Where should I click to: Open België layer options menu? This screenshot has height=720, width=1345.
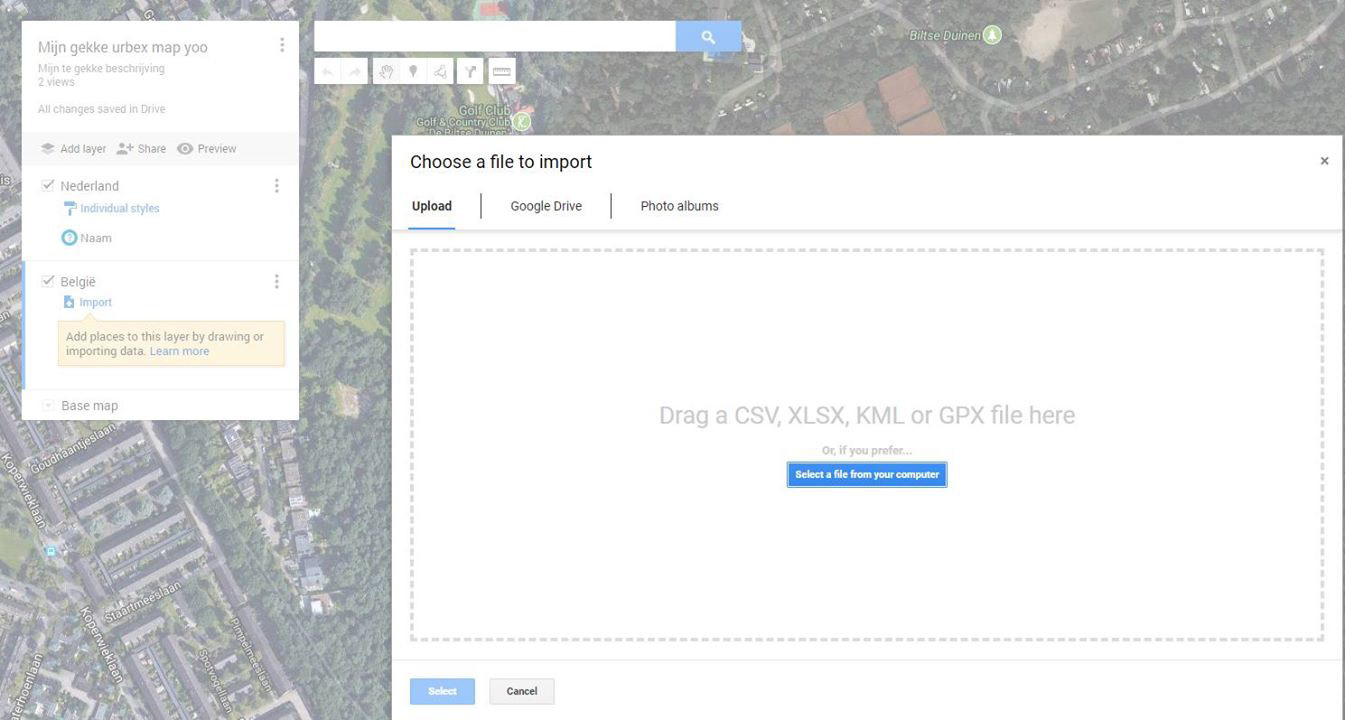[277, 282]
